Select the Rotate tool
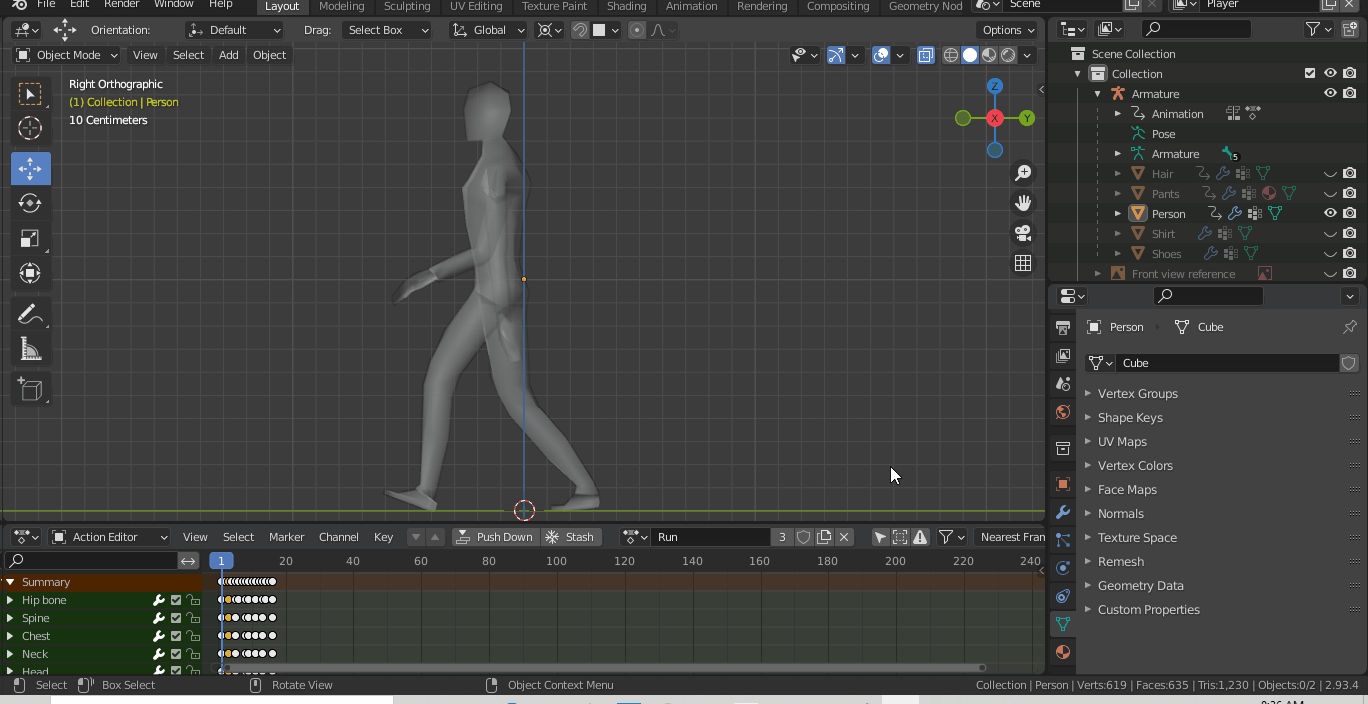The height and width of the screenshot is (704, 1368). pyautogui.click(x=30, y=203)
